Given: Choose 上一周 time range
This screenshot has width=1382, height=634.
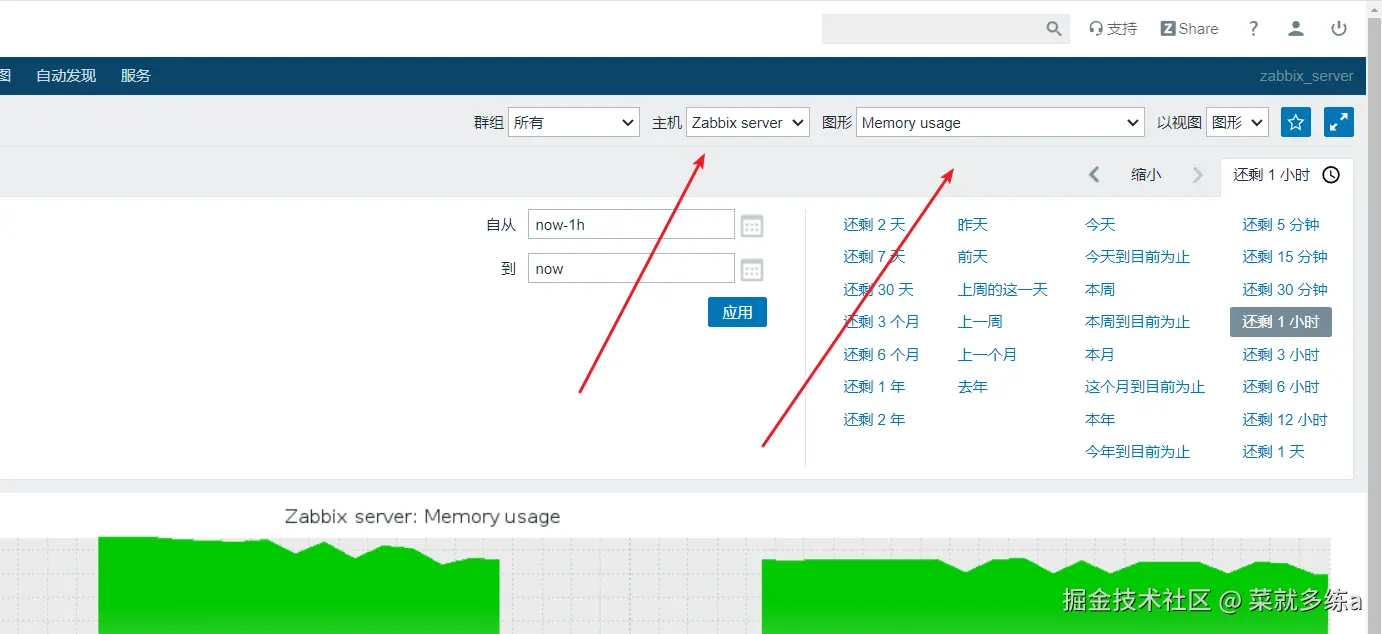Looking at the screenshot, I should pyautogui.click(x=980, y=322).
